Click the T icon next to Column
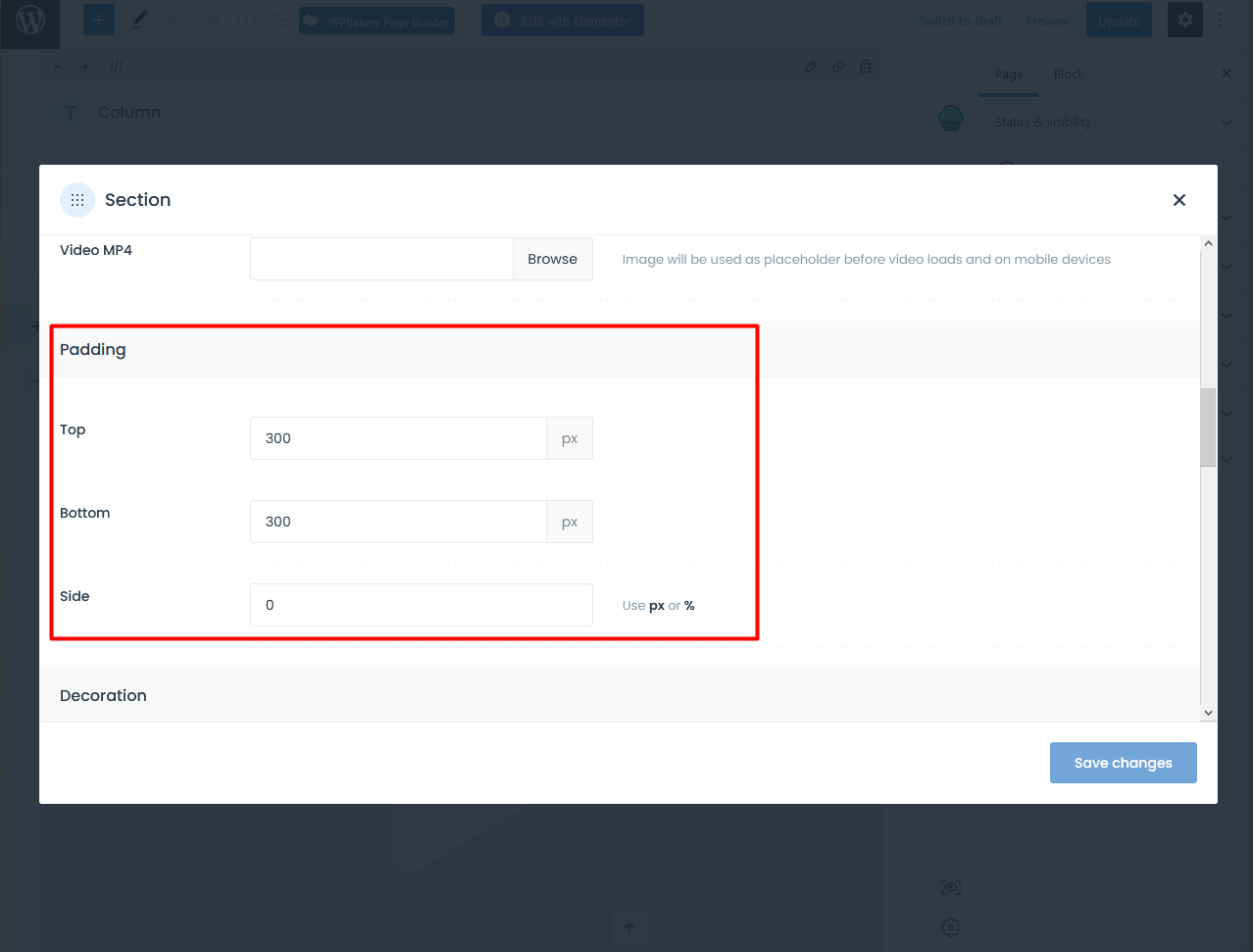The width and height of the screenshot is (1253, 952). tap(70, 113)
